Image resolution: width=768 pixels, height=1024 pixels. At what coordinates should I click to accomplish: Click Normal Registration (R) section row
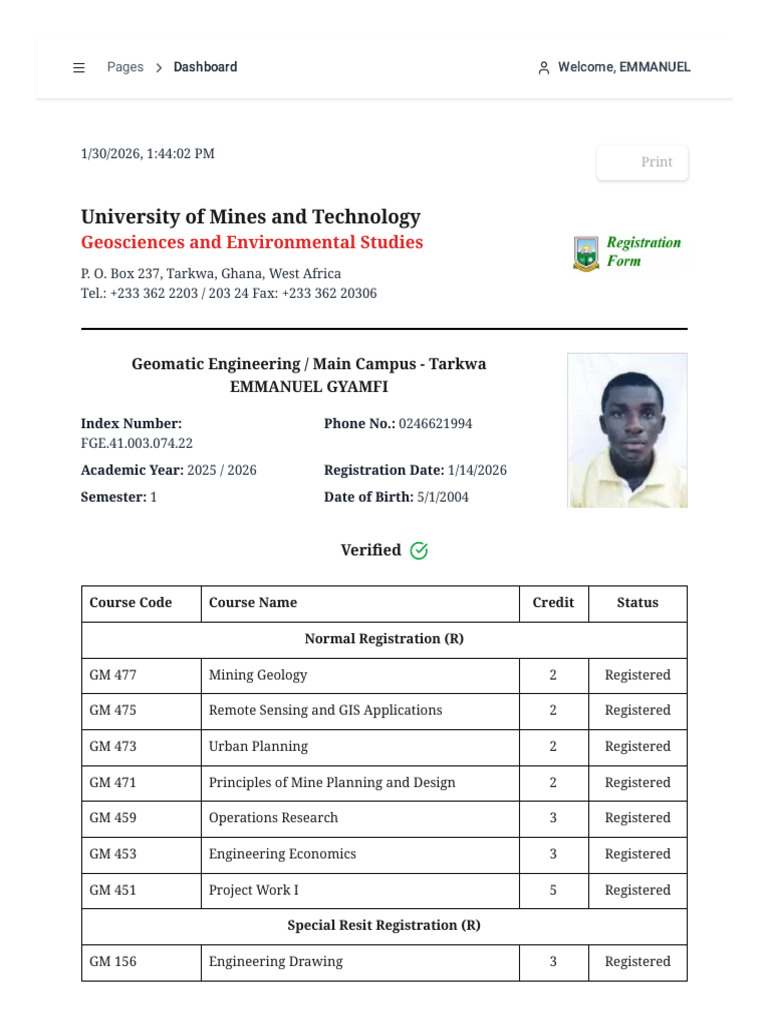coord(384,639)
